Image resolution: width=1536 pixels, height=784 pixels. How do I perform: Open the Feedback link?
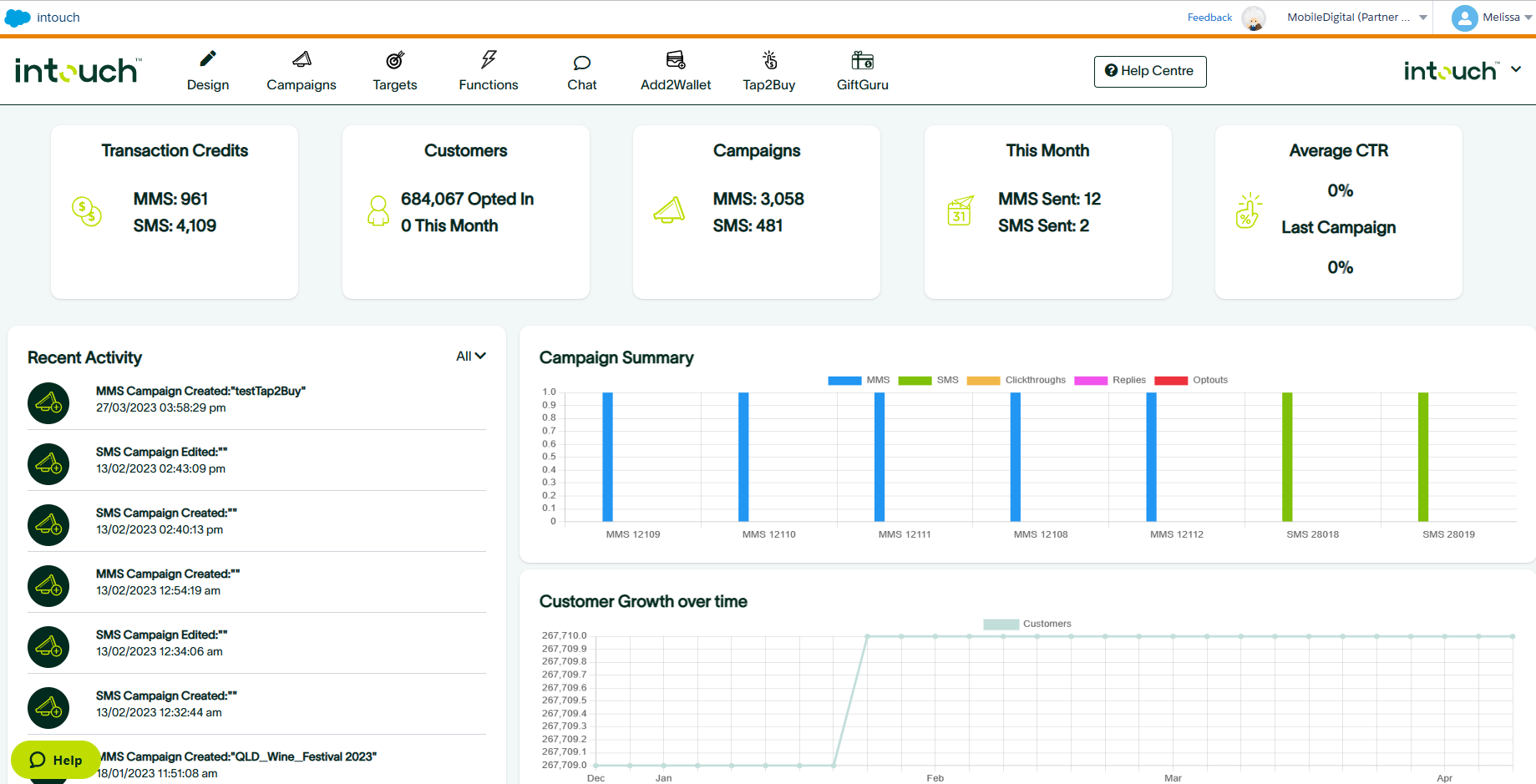(x=1209, y=18)
